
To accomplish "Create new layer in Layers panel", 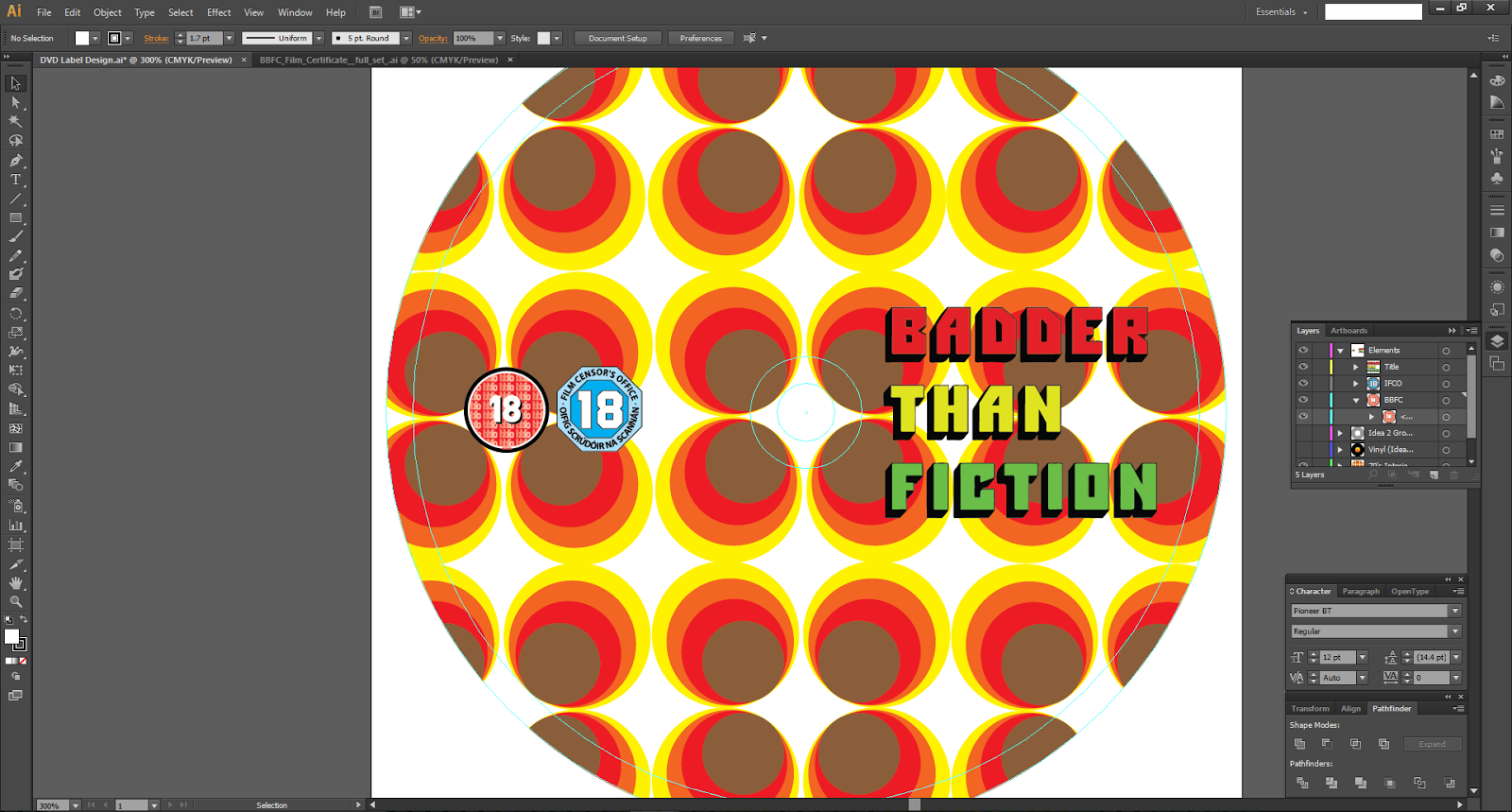I will [1434, 475].
